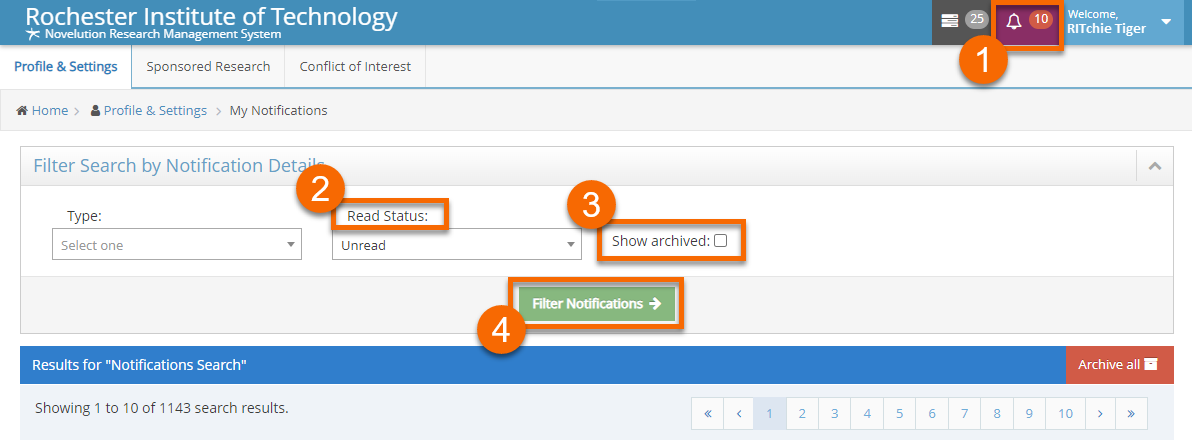
Task: Select the Profile & Settings tab
Action: pyautogui.click(x=66, y=67)
